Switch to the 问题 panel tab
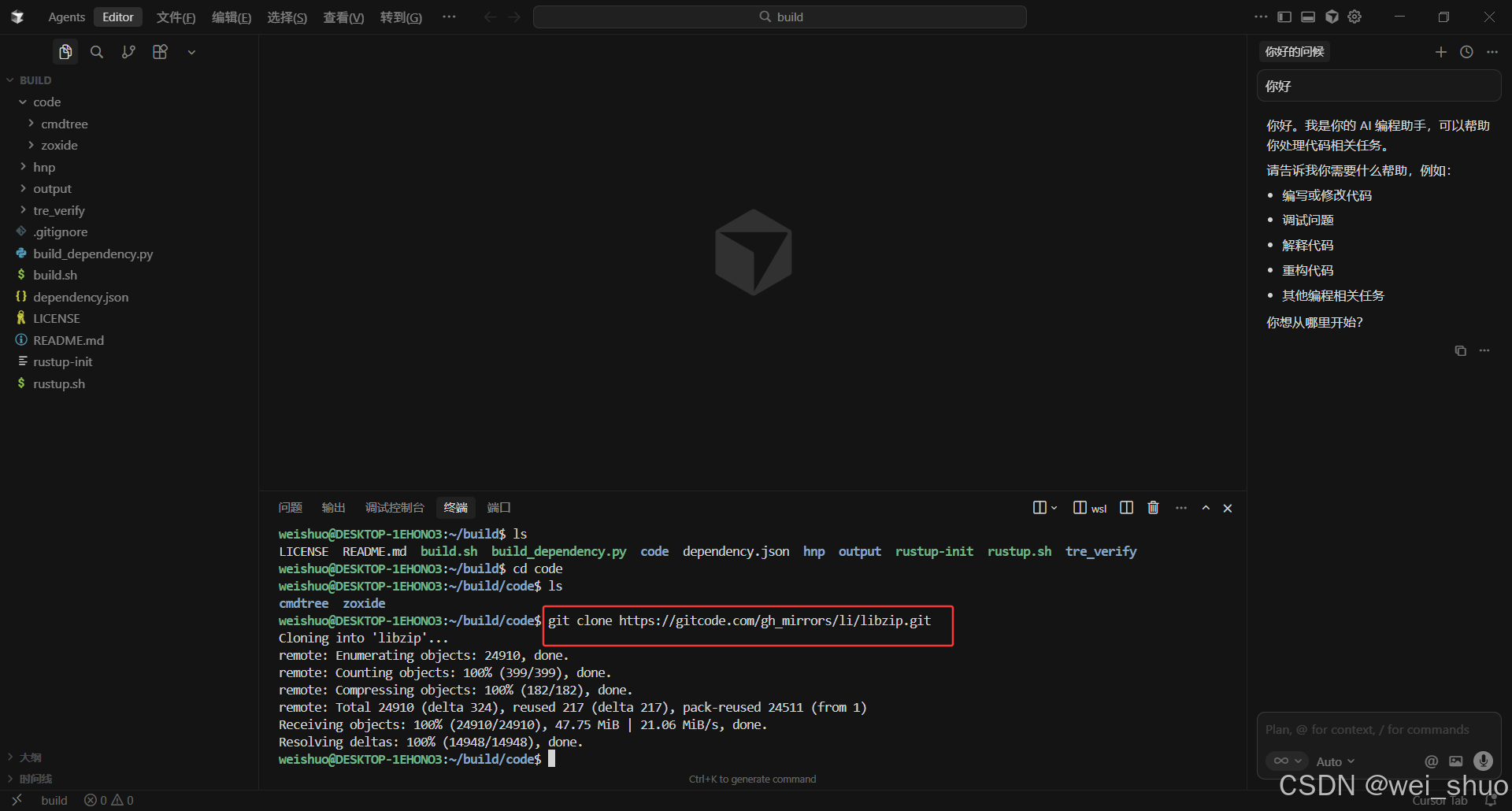This screenshot has width=1512, height=811. pos(290,508)
